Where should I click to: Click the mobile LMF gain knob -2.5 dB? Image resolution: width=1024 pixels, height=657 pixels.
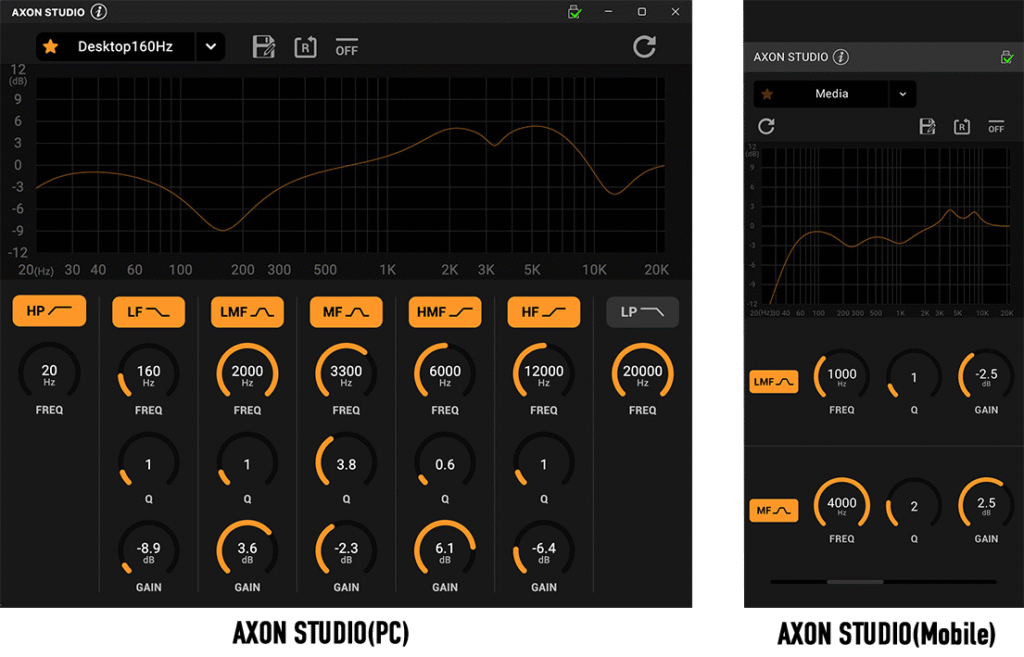click(986, 376)
